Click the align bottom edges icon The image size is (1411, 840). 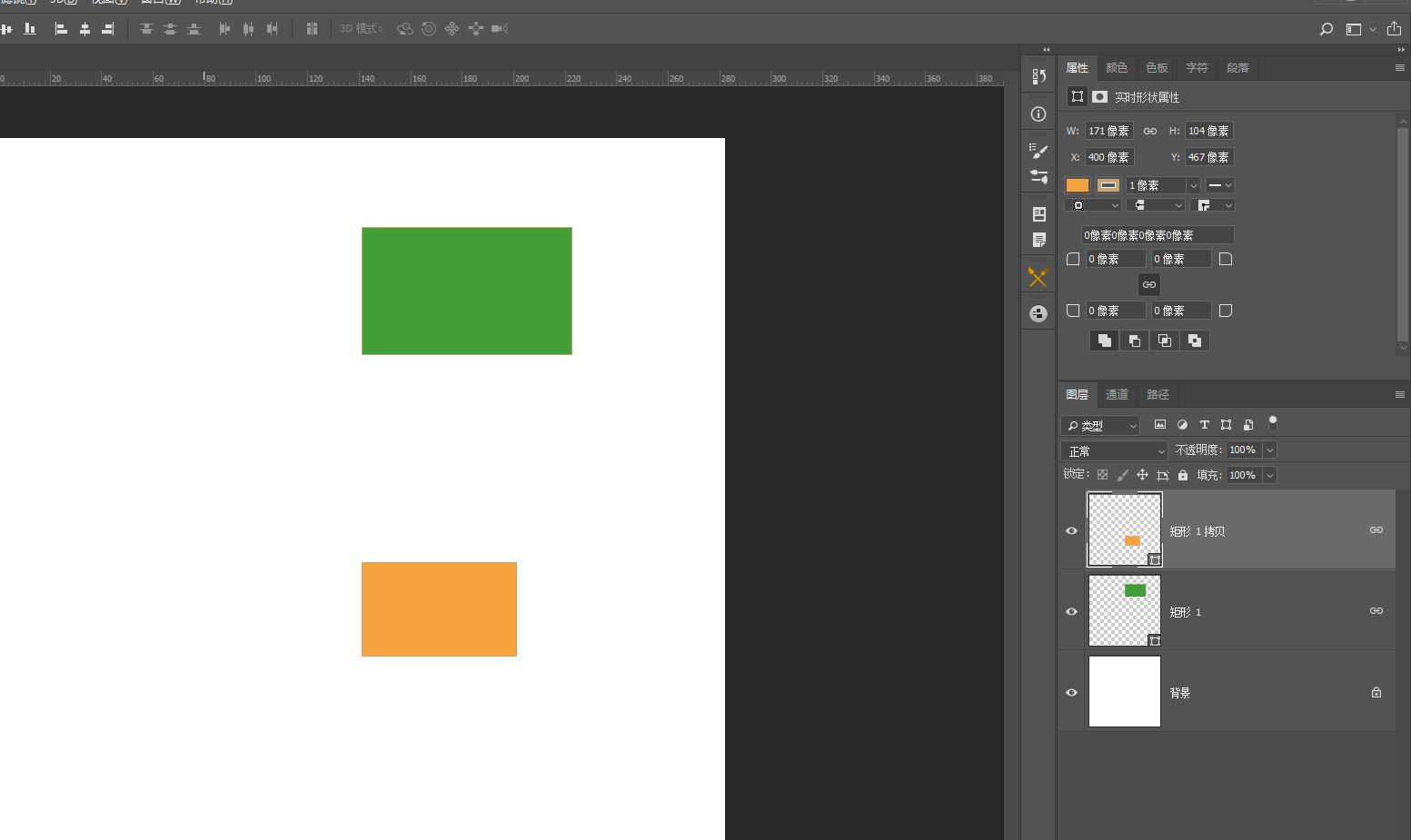coord(30,29)
